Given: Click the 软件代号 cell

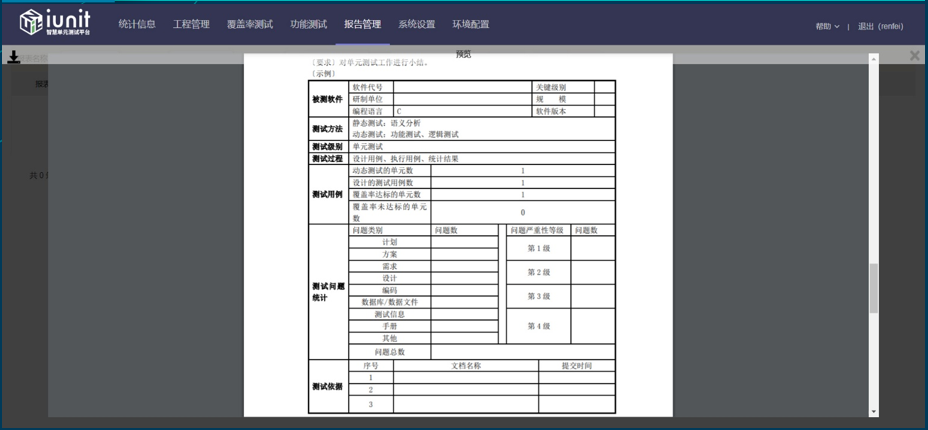Looking at the screenshot, I should (x=371, y=87).
